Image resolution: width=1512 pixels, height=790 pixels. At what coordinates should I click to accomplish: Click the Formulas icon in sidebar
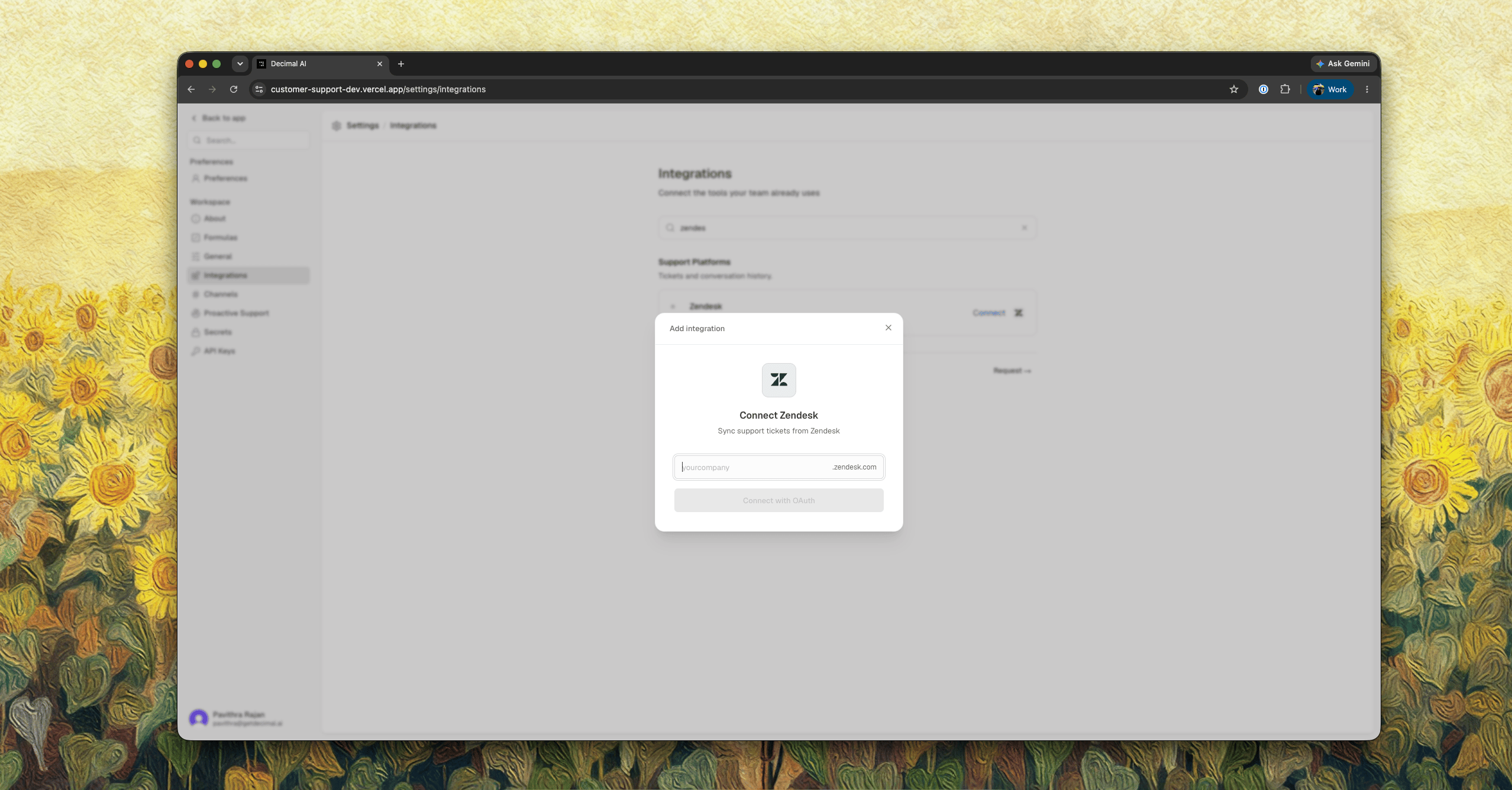195,238
